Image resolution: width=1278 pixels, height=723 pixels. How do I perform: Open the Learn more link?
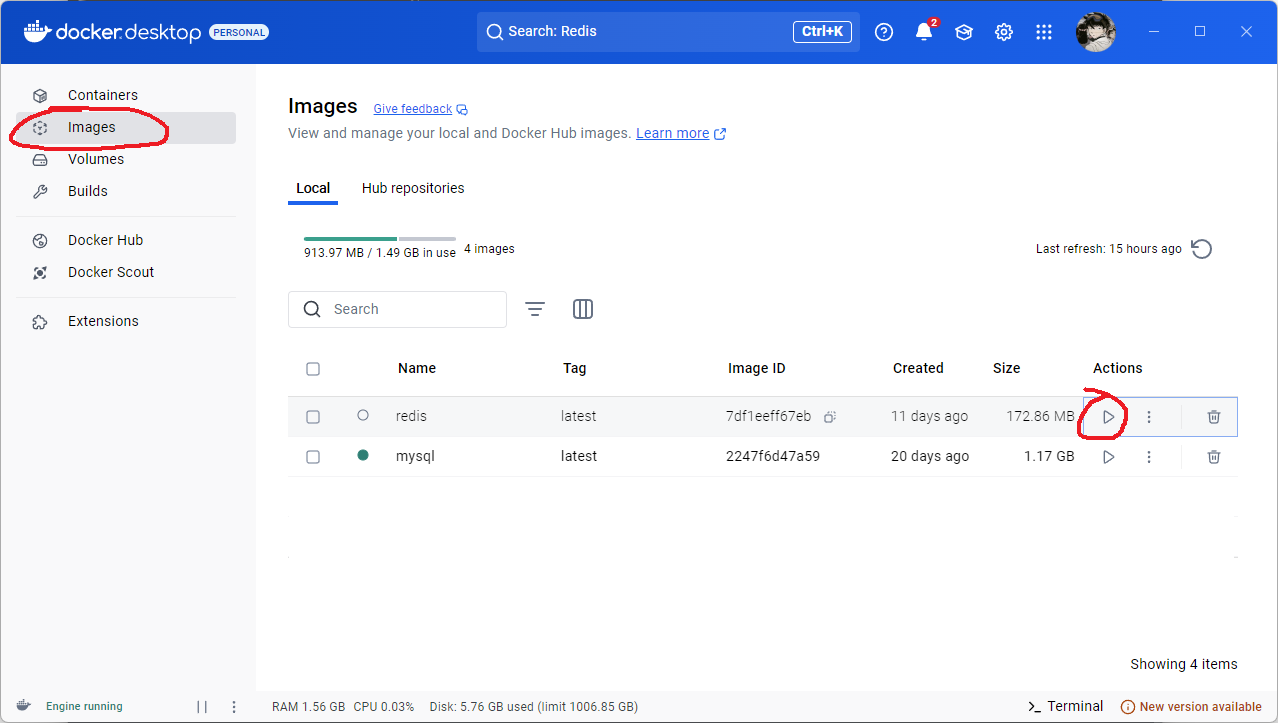pyautogui.click(x=672, y=133)
